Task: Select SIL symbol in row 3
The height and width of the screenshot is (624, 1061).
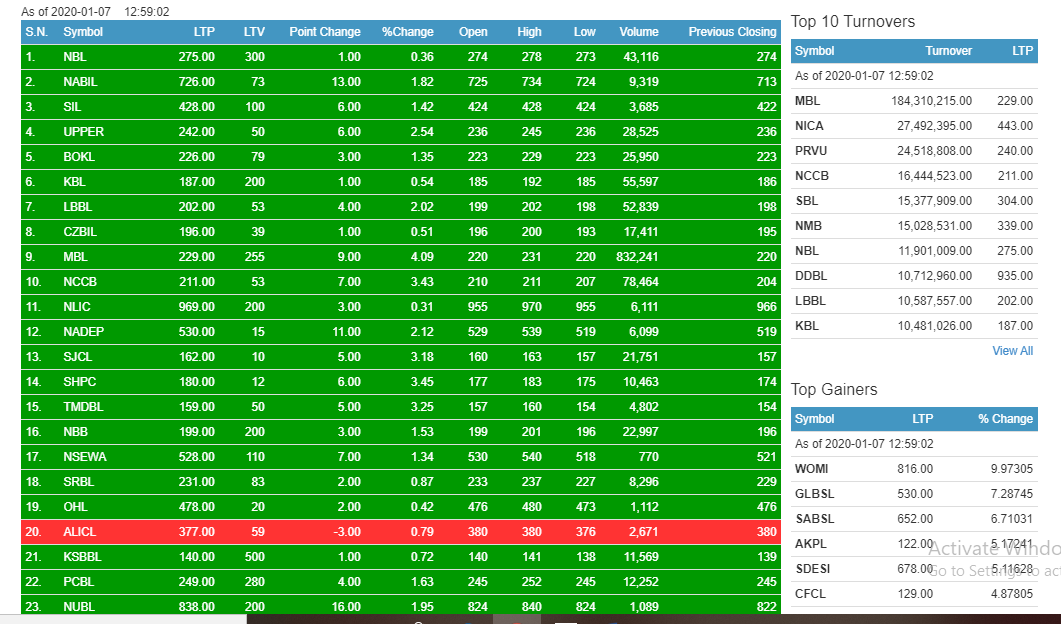Action: (72, 107)
